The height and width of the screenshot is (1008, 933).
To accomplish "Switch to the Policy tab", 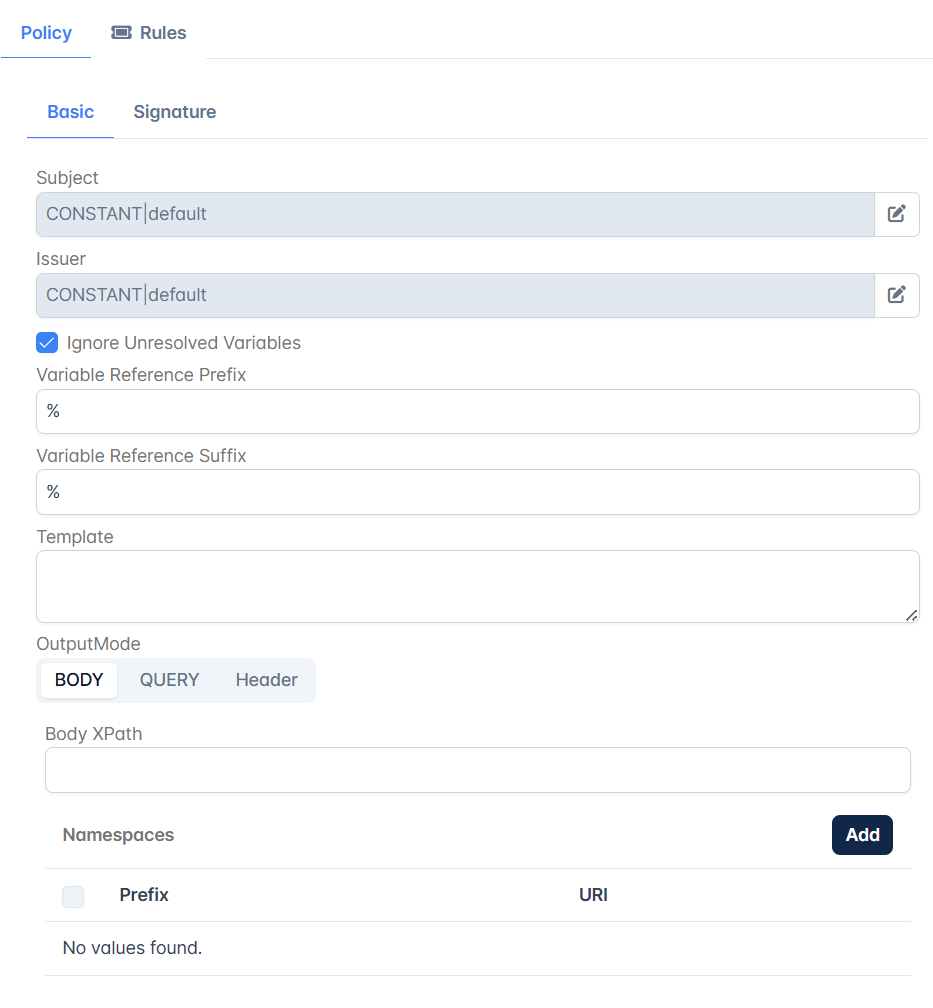I will point(46,33).
